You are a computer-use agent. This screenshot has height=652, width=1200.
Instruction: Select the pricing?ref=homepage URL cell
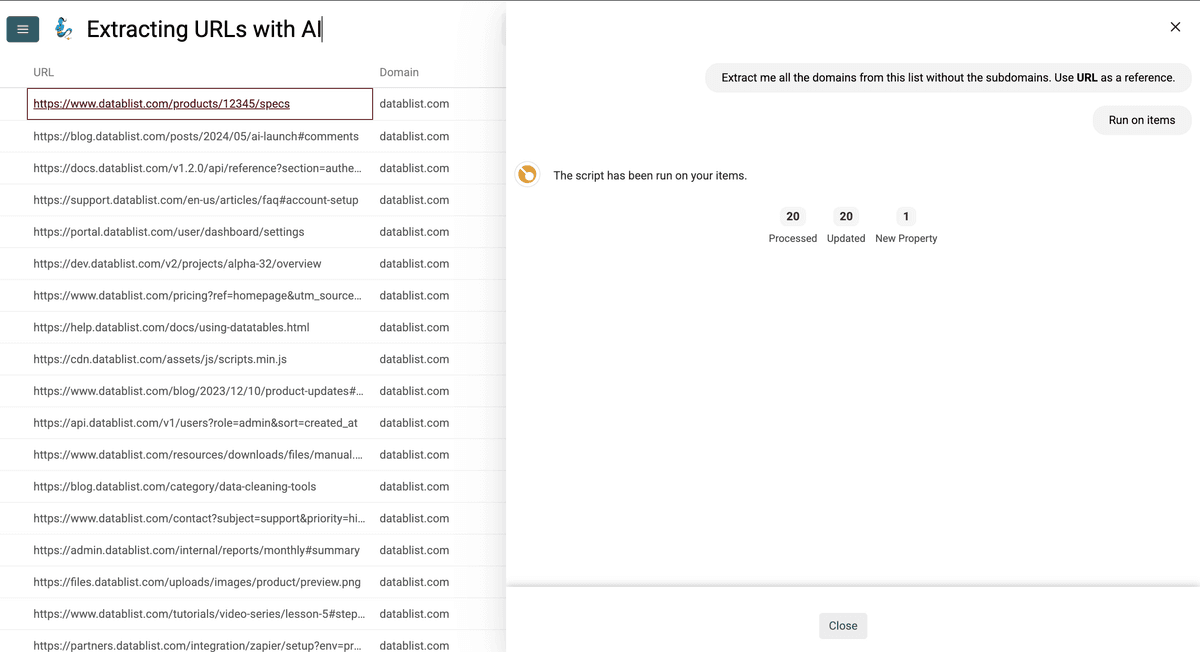tap(200, 296)
